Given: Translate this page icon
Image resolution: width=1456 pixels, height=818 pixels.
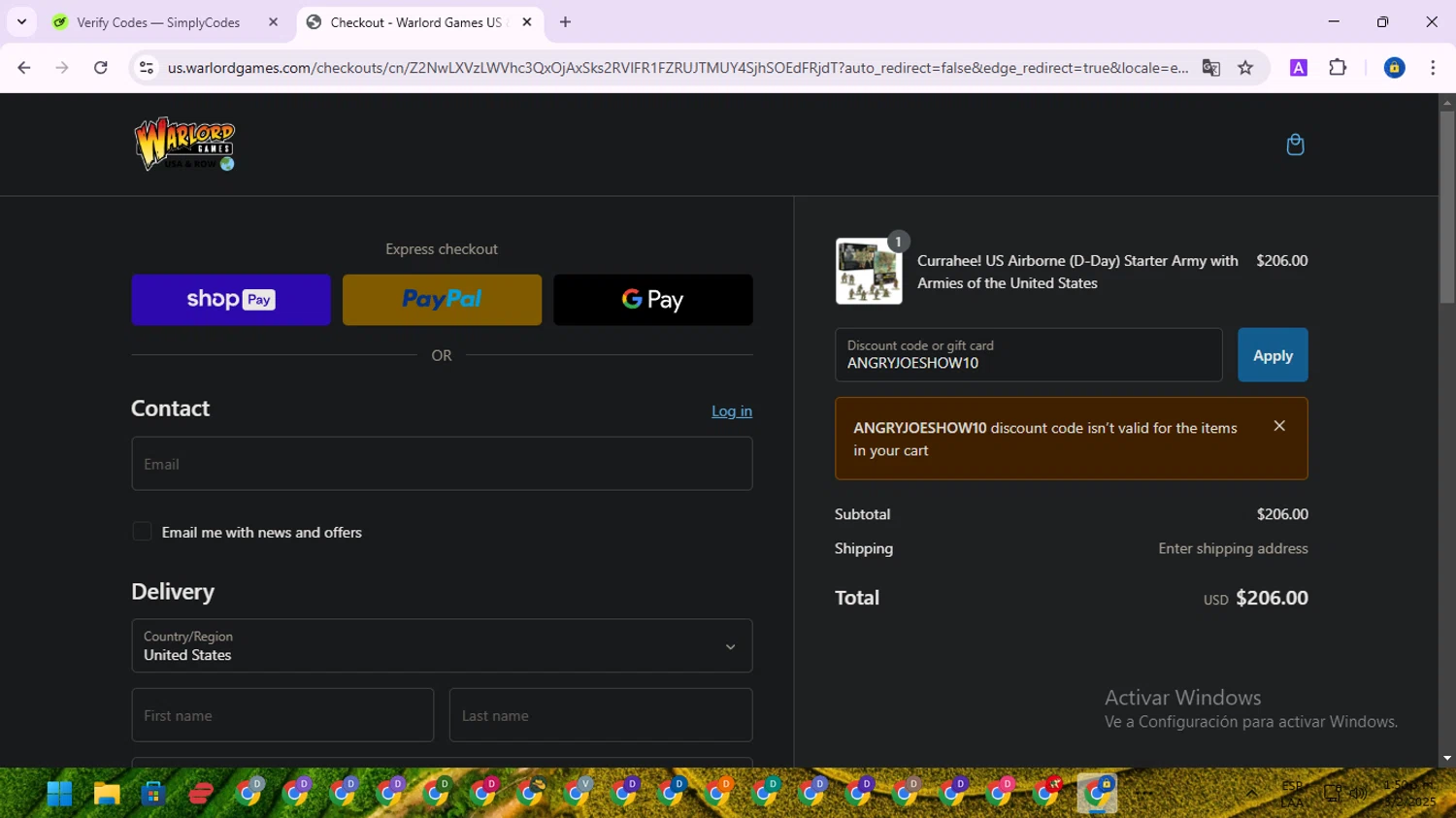Looking at the screenshot, I should tap(1210, 68).
